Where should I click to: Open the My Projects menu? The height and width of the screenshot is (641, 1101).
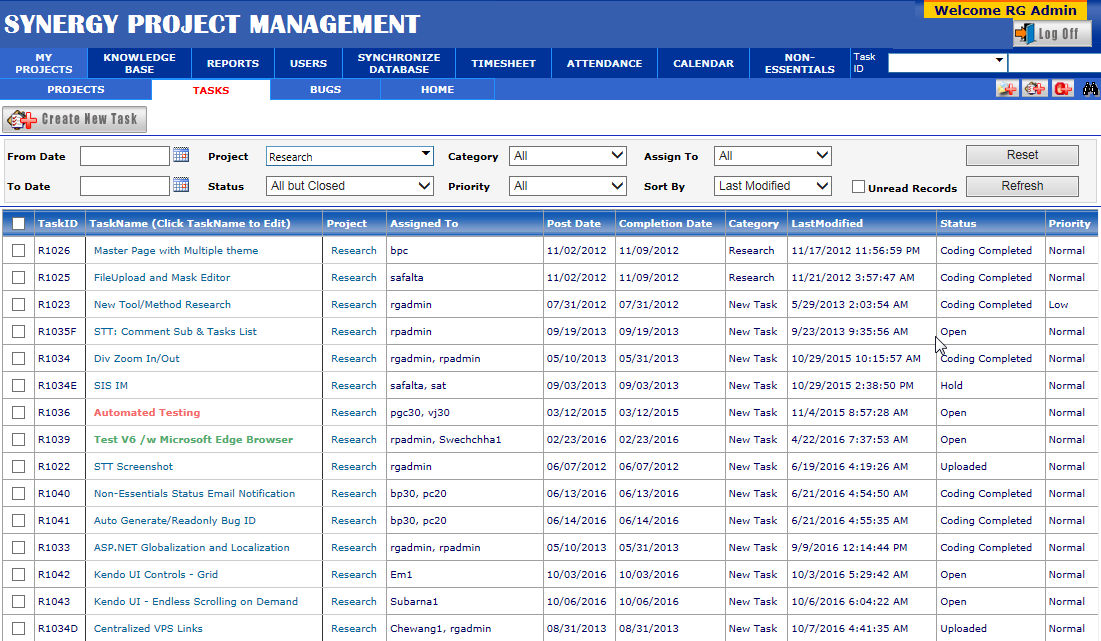point(44,63)
